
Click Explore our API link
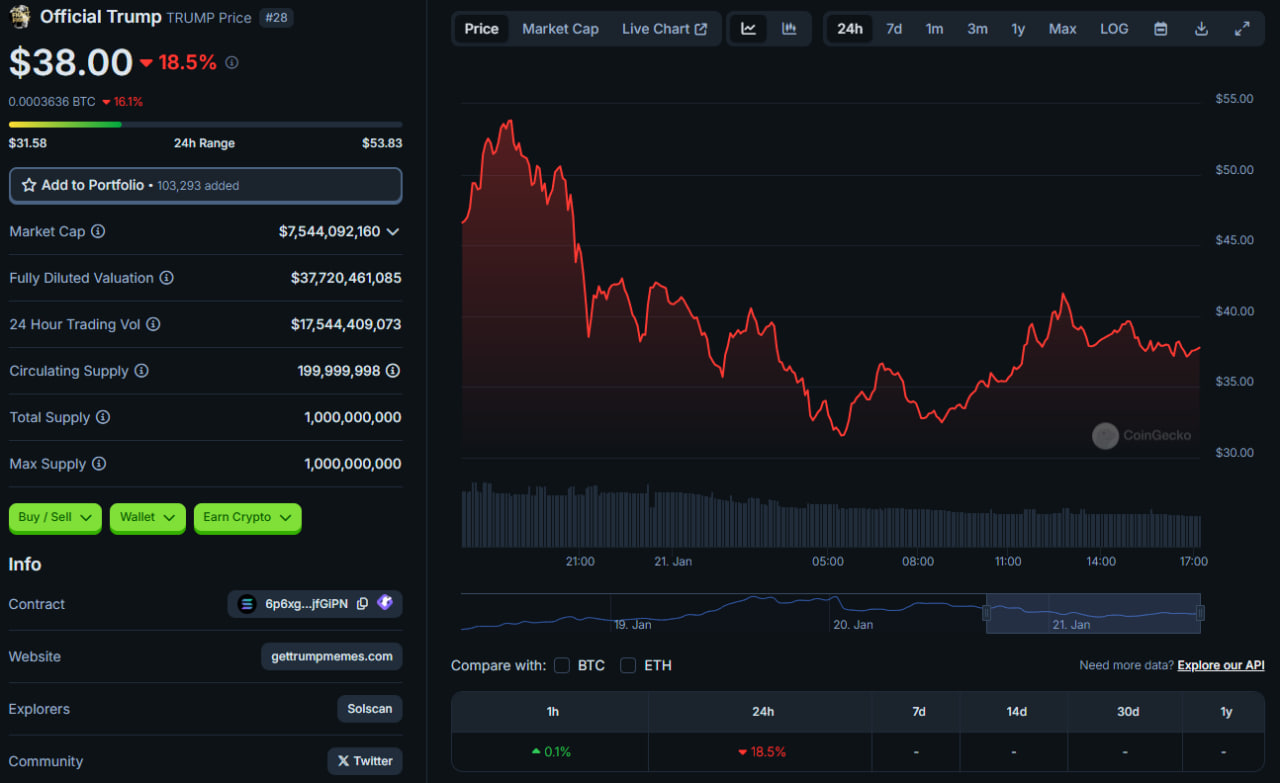click(1221, 665)
